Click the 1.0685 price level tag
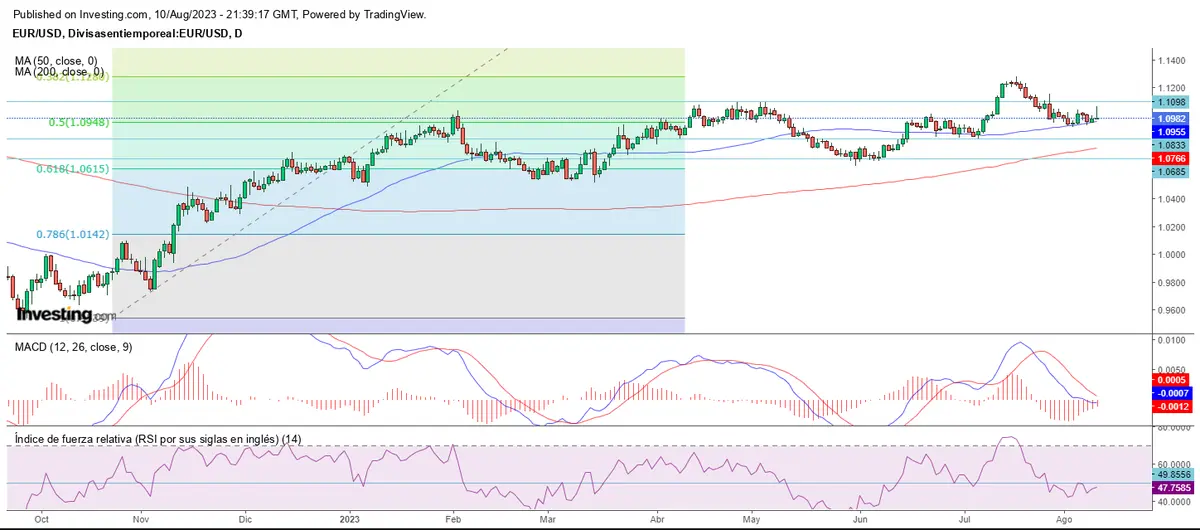Screen dimensions: 1200x530 tap(1169, 172)
